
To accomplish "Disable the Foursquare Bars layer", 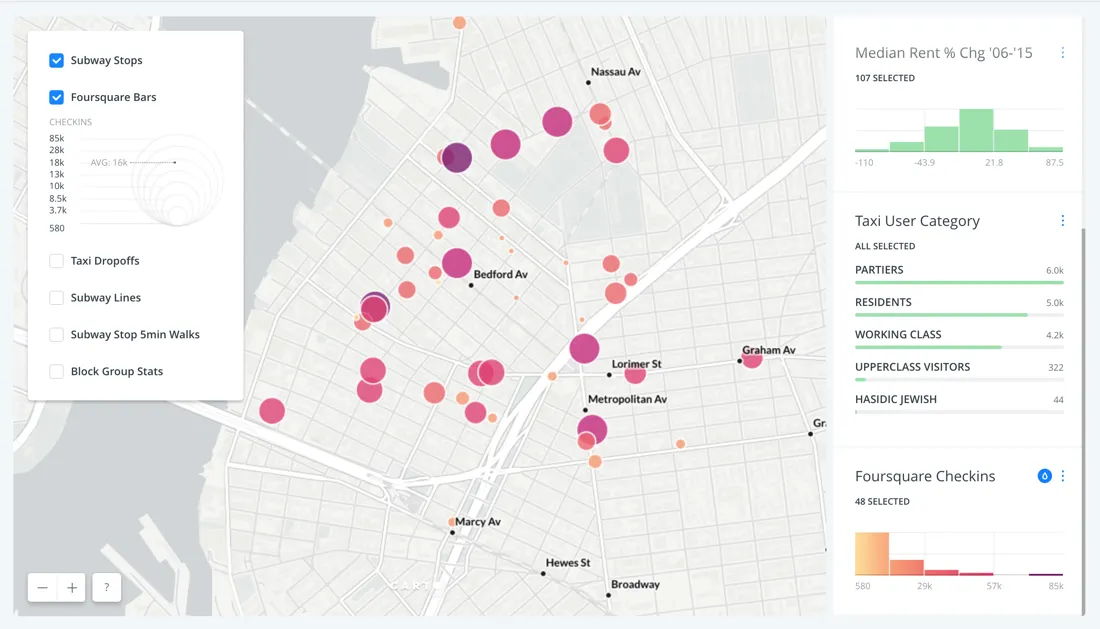I will (57, 98).
